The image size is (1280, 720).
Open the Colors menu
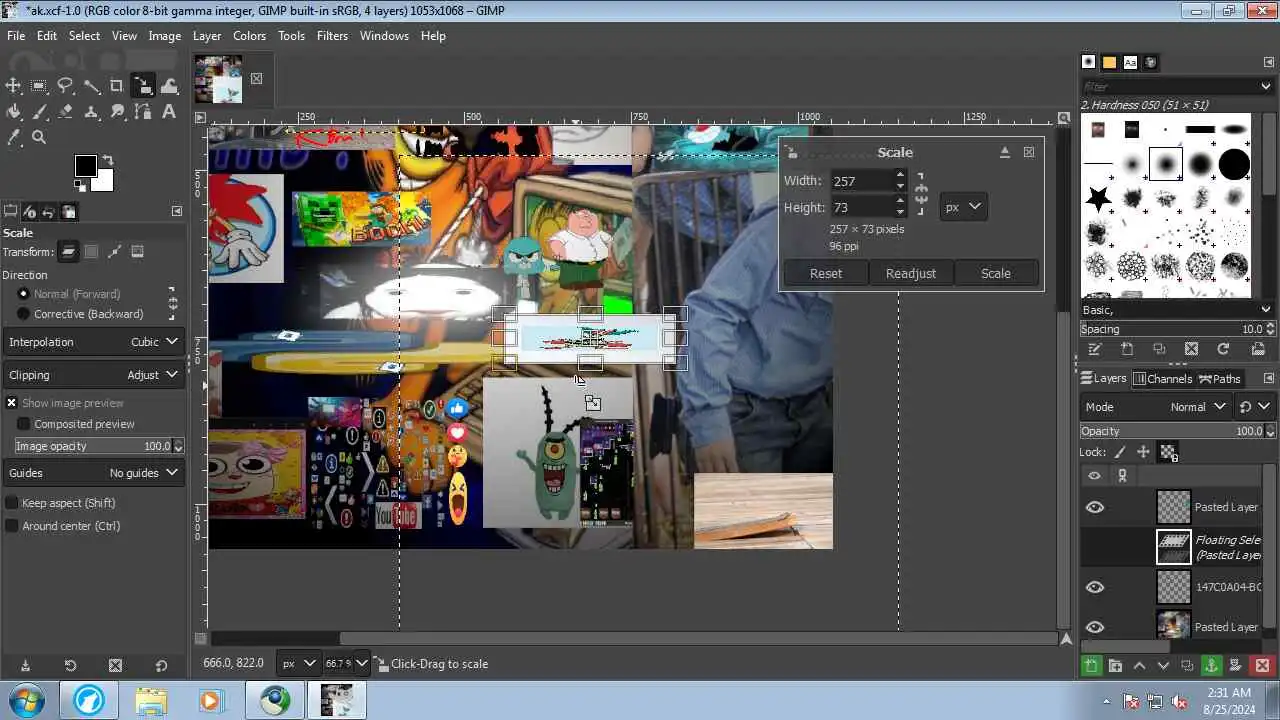click(x=249, y=36)
